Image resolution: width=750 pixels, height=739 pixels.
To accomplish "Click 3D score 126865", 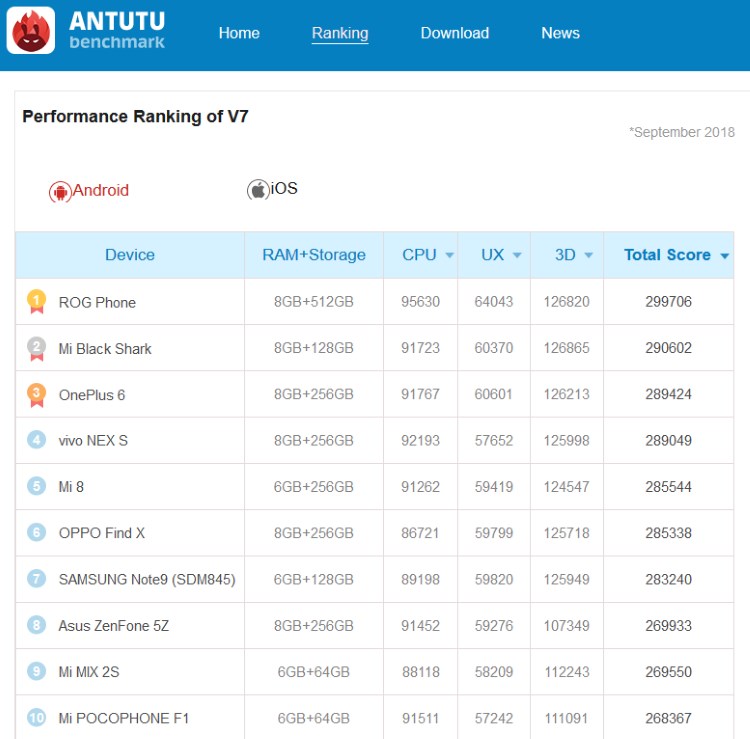I will point(566,348).
